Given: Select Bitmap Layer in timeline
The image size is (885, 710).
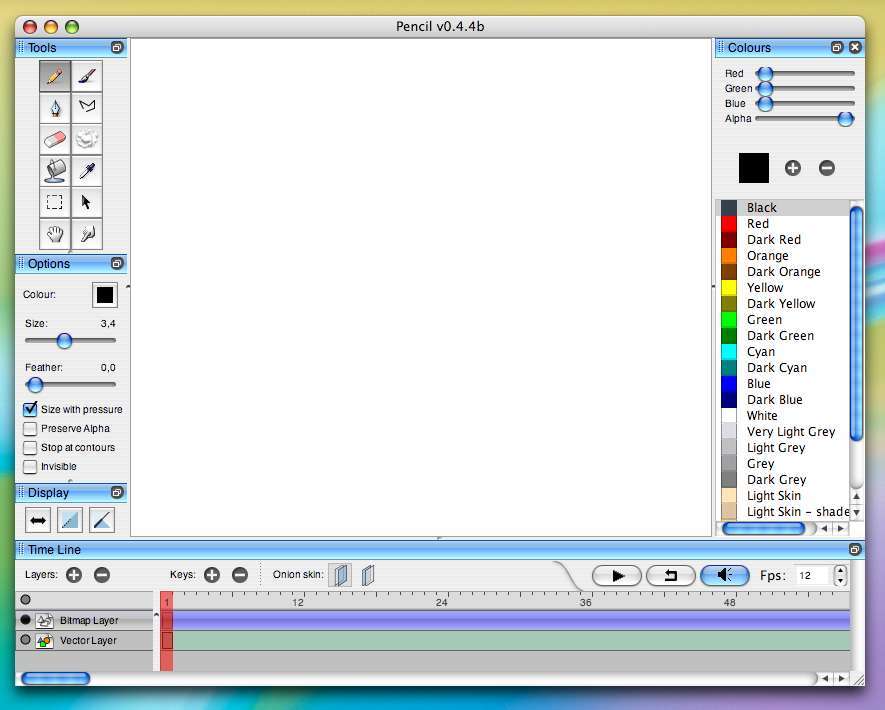Looking at the screenshot, I should [x=84, y=620].
